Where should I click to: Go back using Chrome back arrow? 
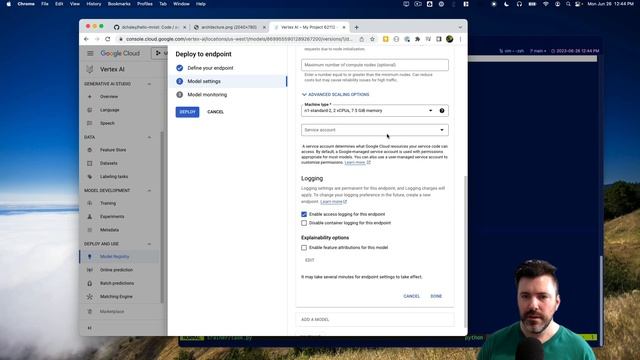click(x=86, y=39)
